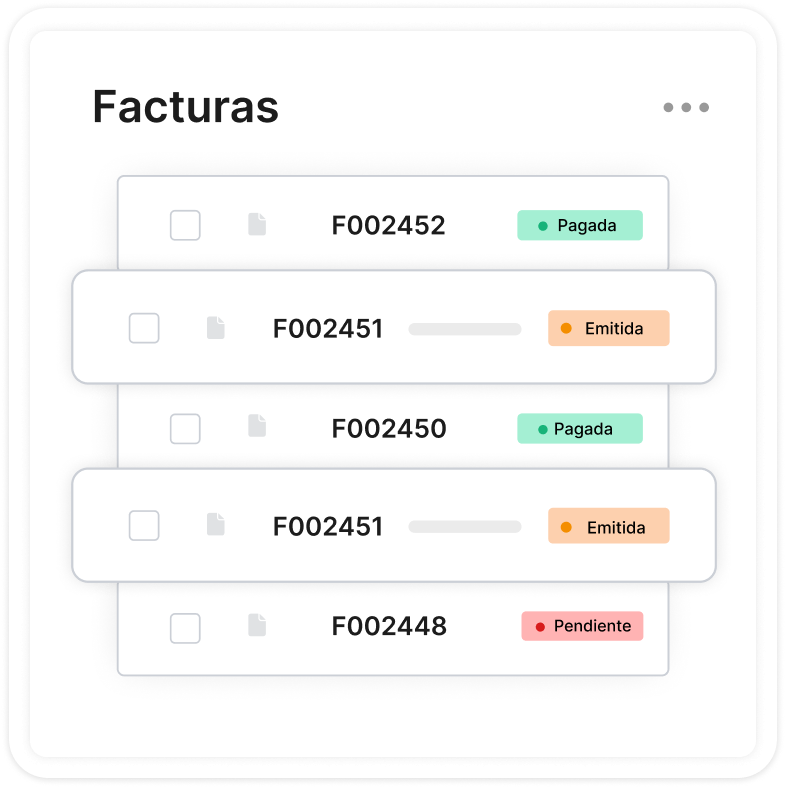Viewport: 786px width, 788px height.
Task: Open invoice number F002448
Action: click(x=388, y=627)
